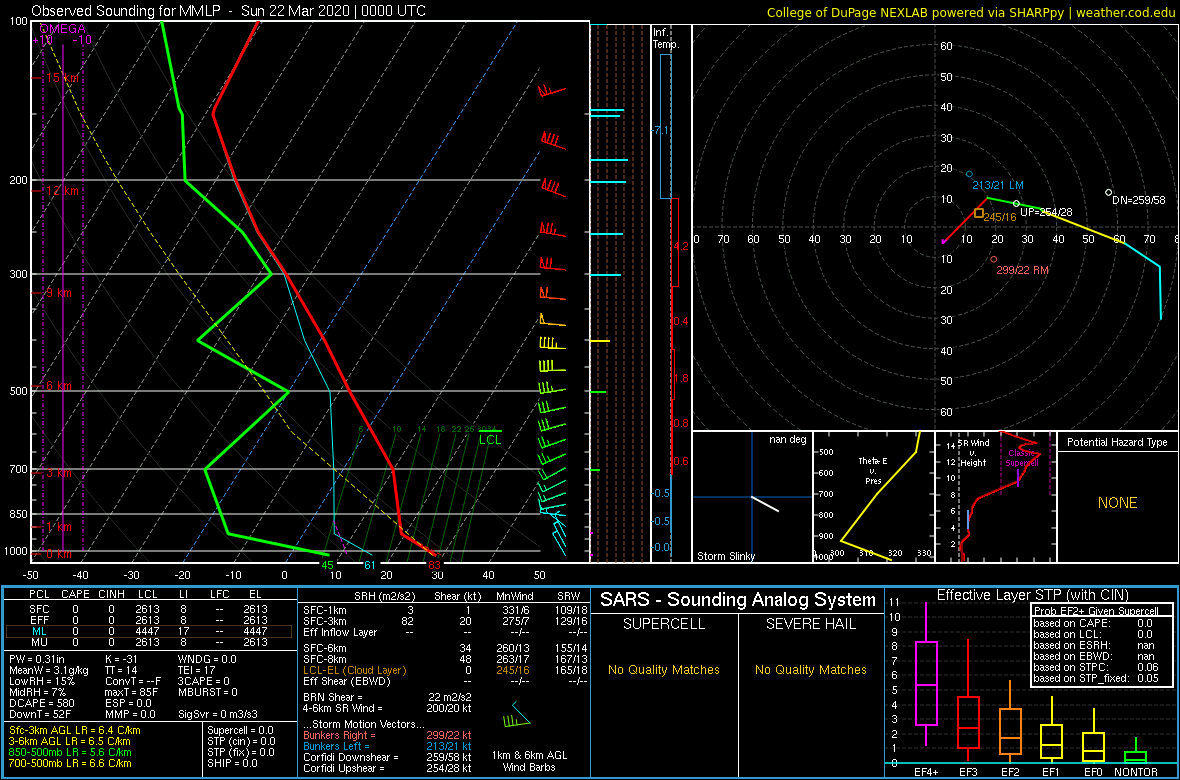
Task: Click the NONE hazard type text
Action: pos(1117,503)
